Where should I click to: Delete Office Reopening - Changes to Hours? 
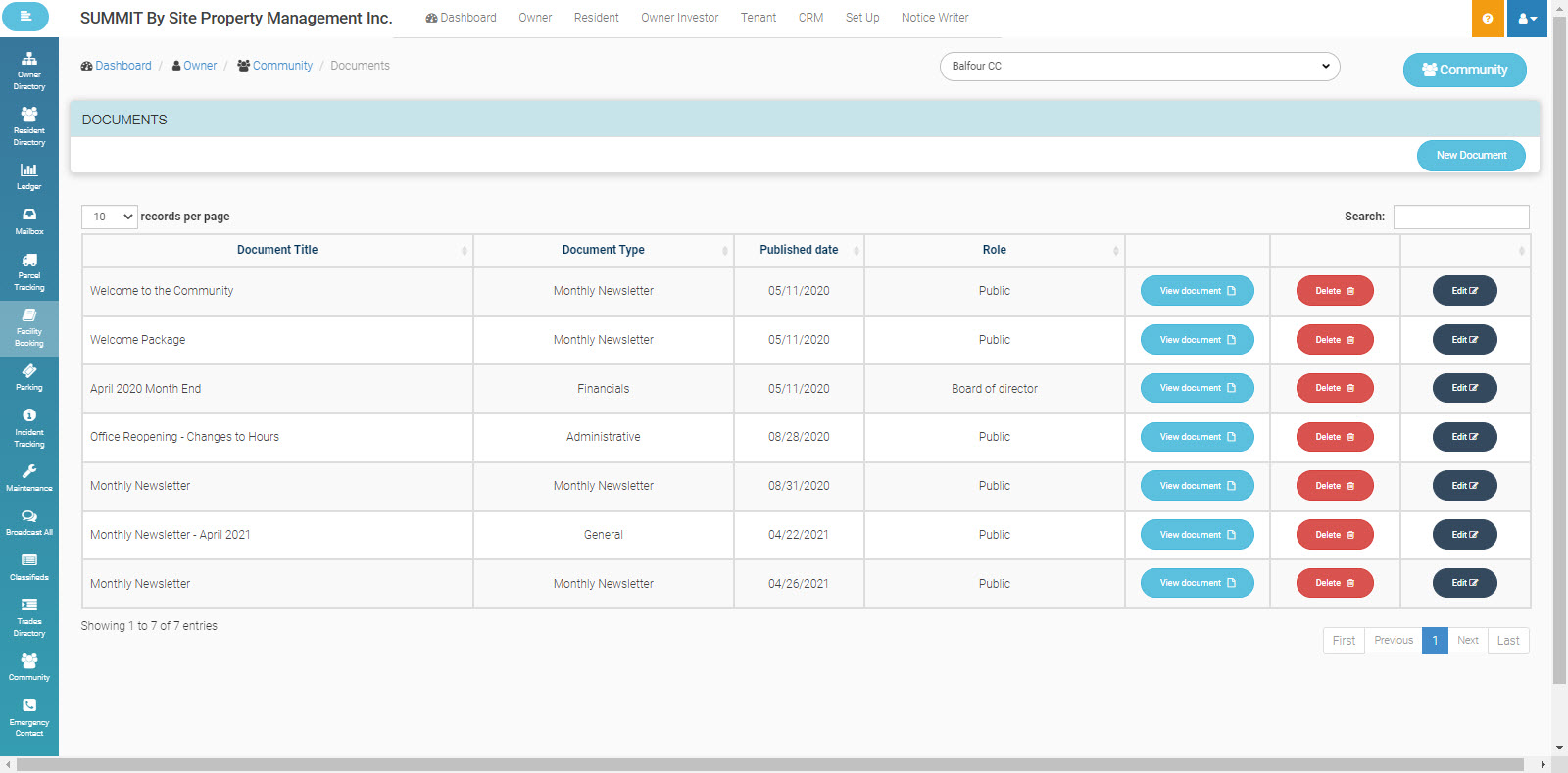tap(1335, 437)
